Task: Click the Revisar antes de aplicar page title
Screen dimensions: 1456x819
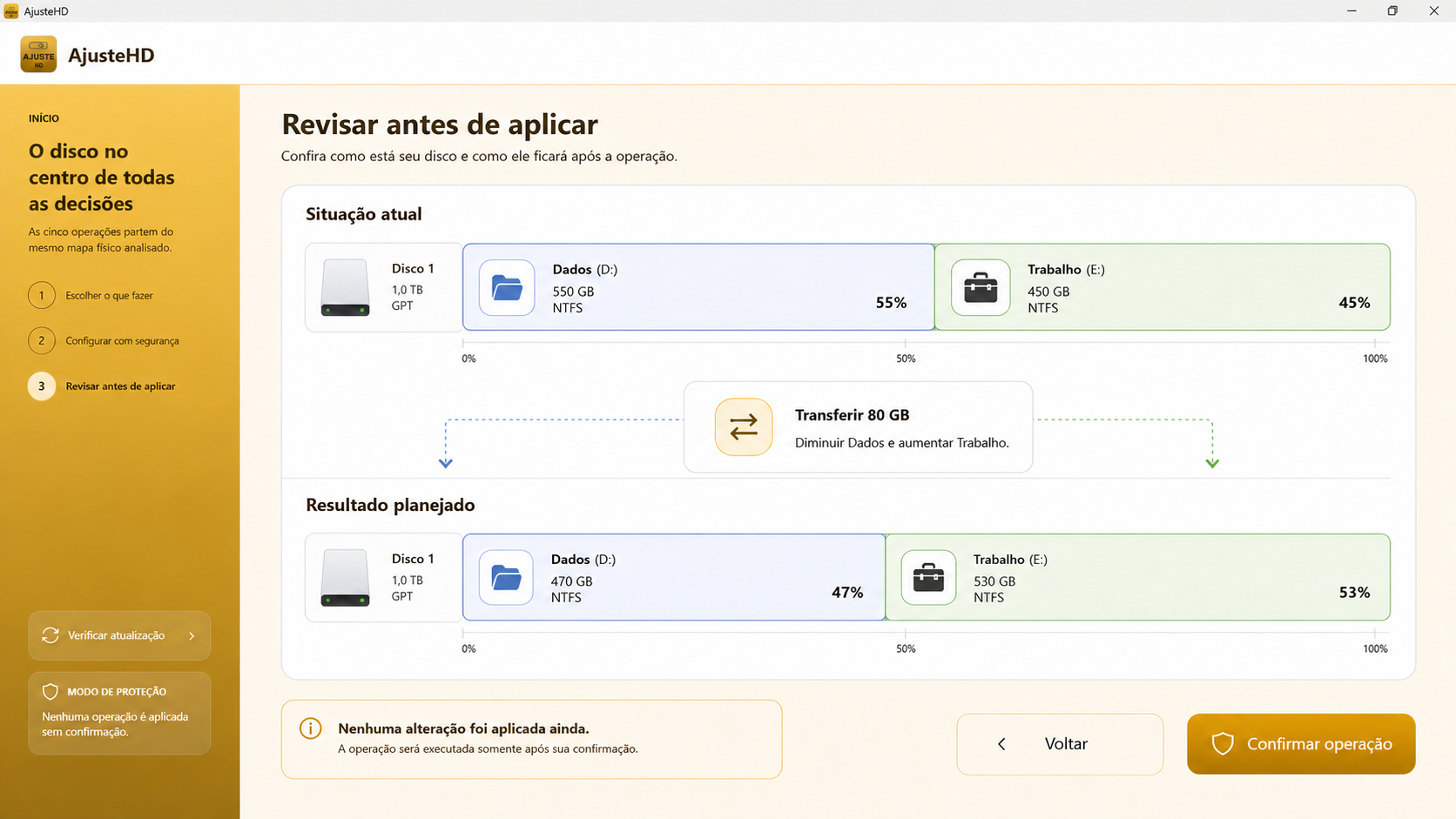Action: pyautogui.click(x=440, y=124)
